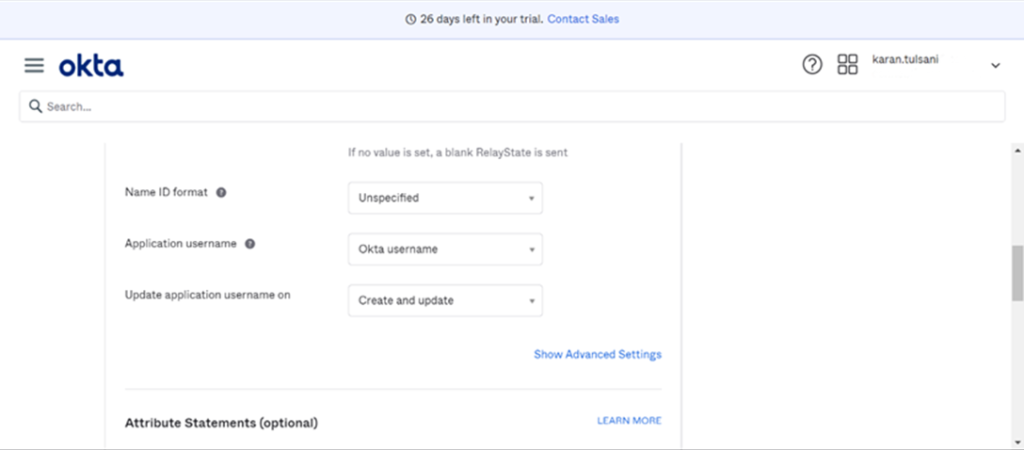The image size is (1024, 450).
Task: Click the search magnifier icon
Action: [35, 106]
